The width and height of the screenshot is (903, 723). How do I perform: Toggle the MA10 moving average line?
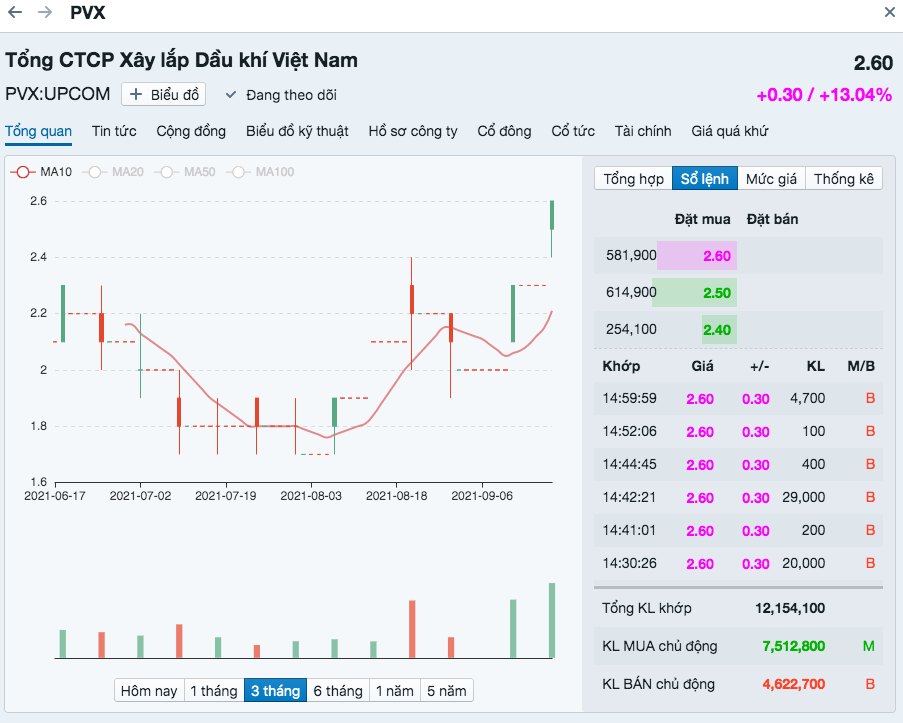tap(41, 172)
